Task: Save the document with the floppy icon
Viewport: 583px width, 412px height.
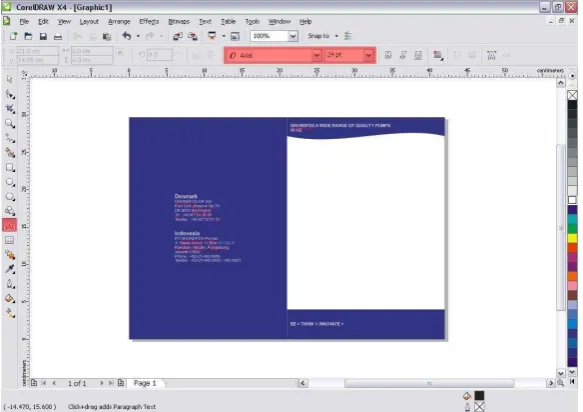Action: [43, 36]
